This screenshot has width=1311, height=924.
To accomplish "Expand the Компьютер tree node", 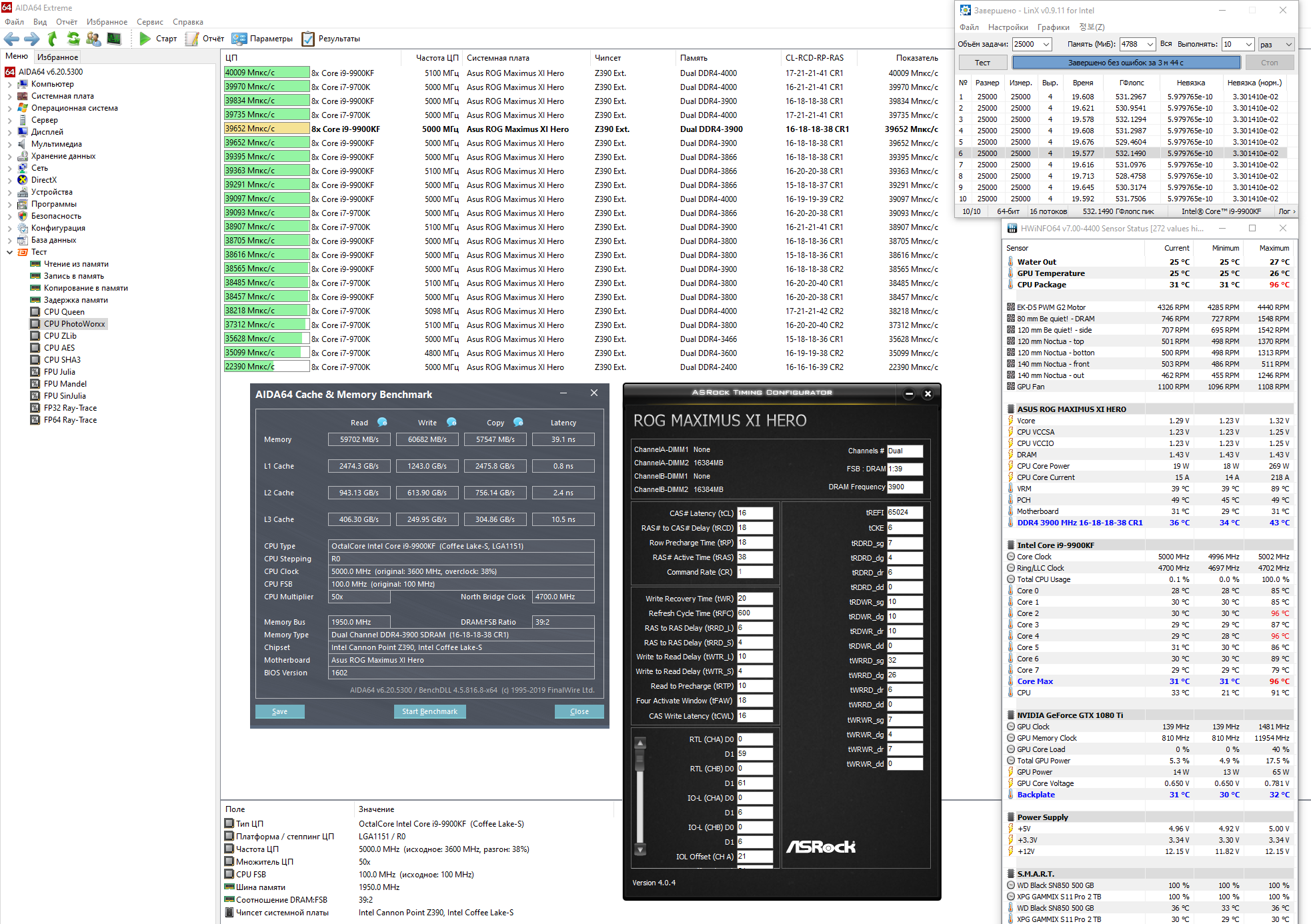I will point(9,84).
